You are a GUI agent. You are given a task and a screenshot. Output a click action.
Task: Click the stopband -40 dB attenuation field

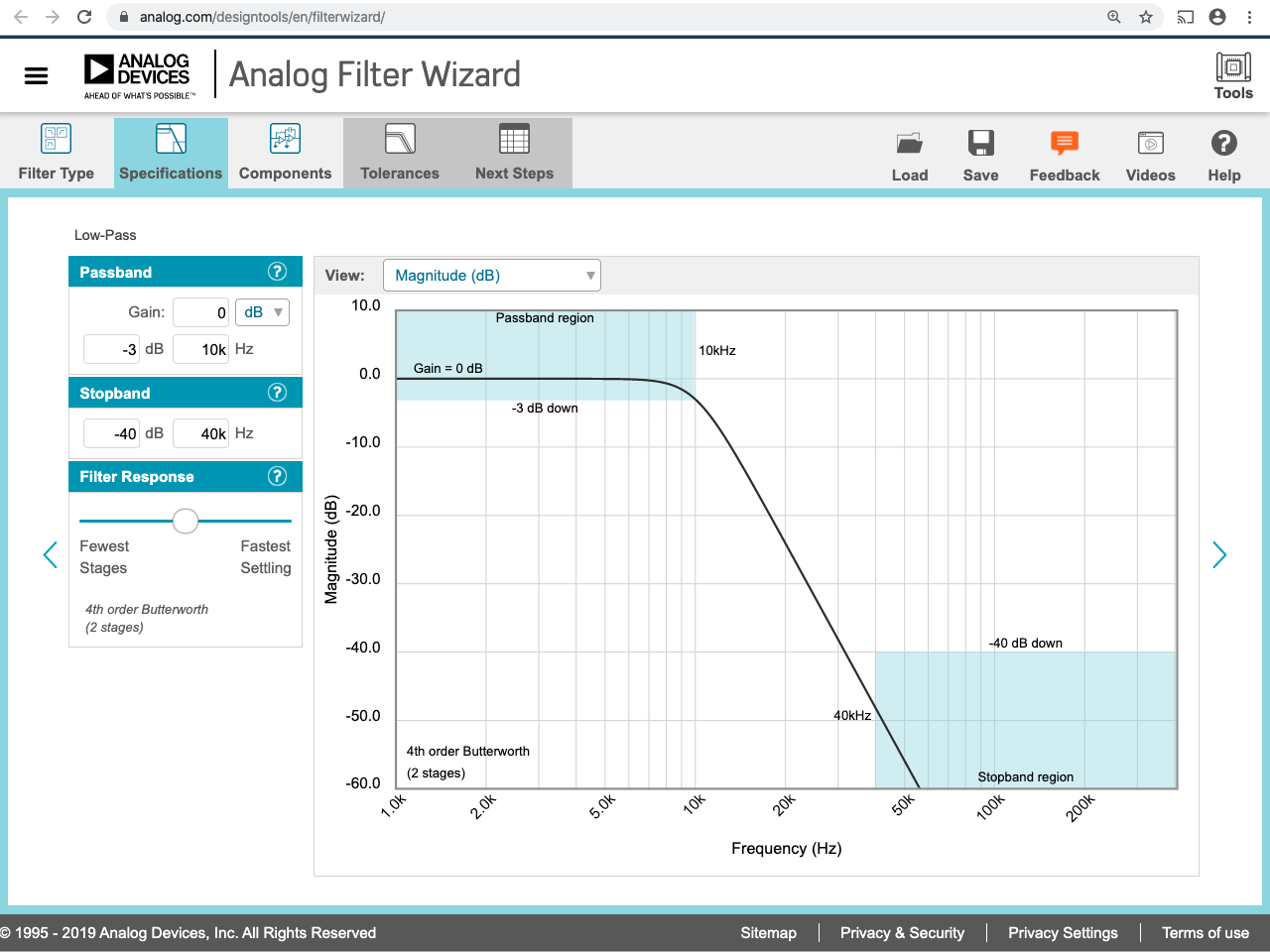click(x=112, y=433)
